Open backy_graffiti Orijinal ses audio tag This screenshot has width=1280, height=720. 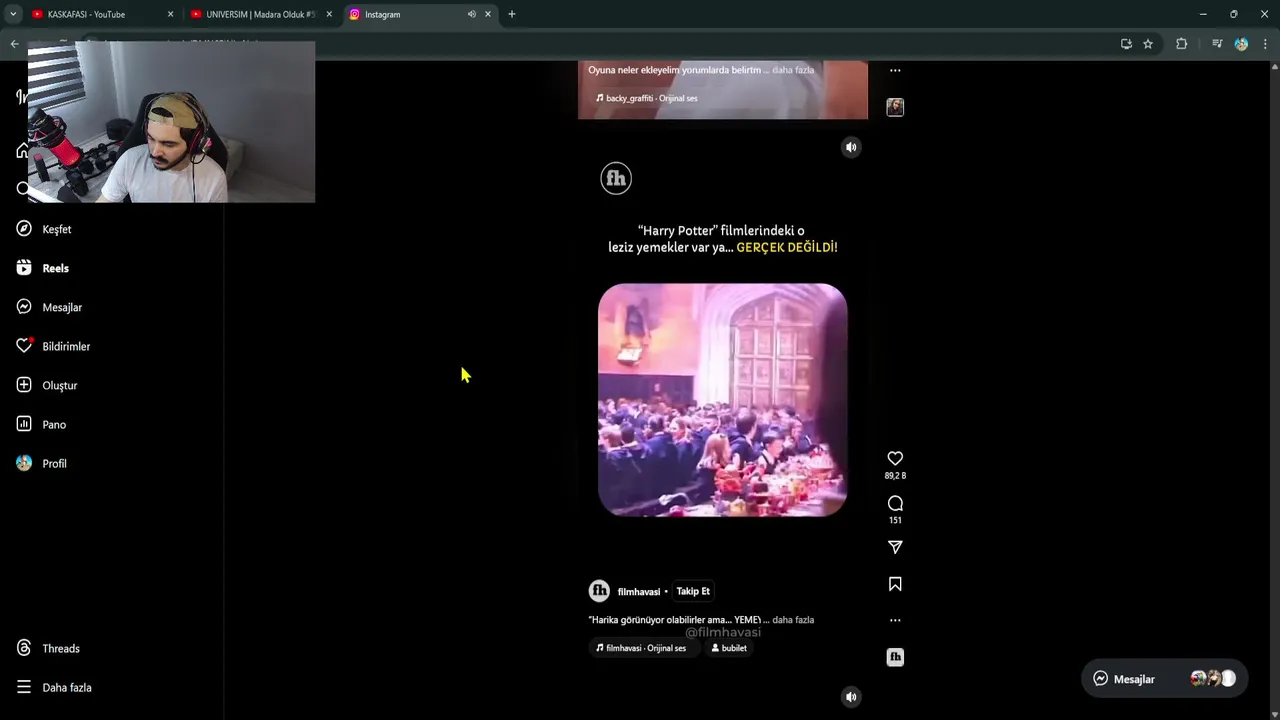click(647, 98)
